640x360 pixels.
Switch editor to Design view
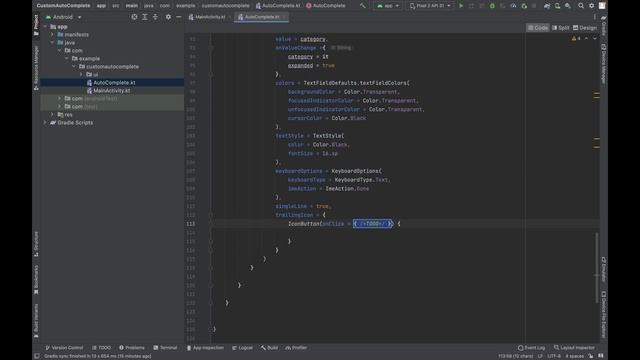tap(584, 28)
